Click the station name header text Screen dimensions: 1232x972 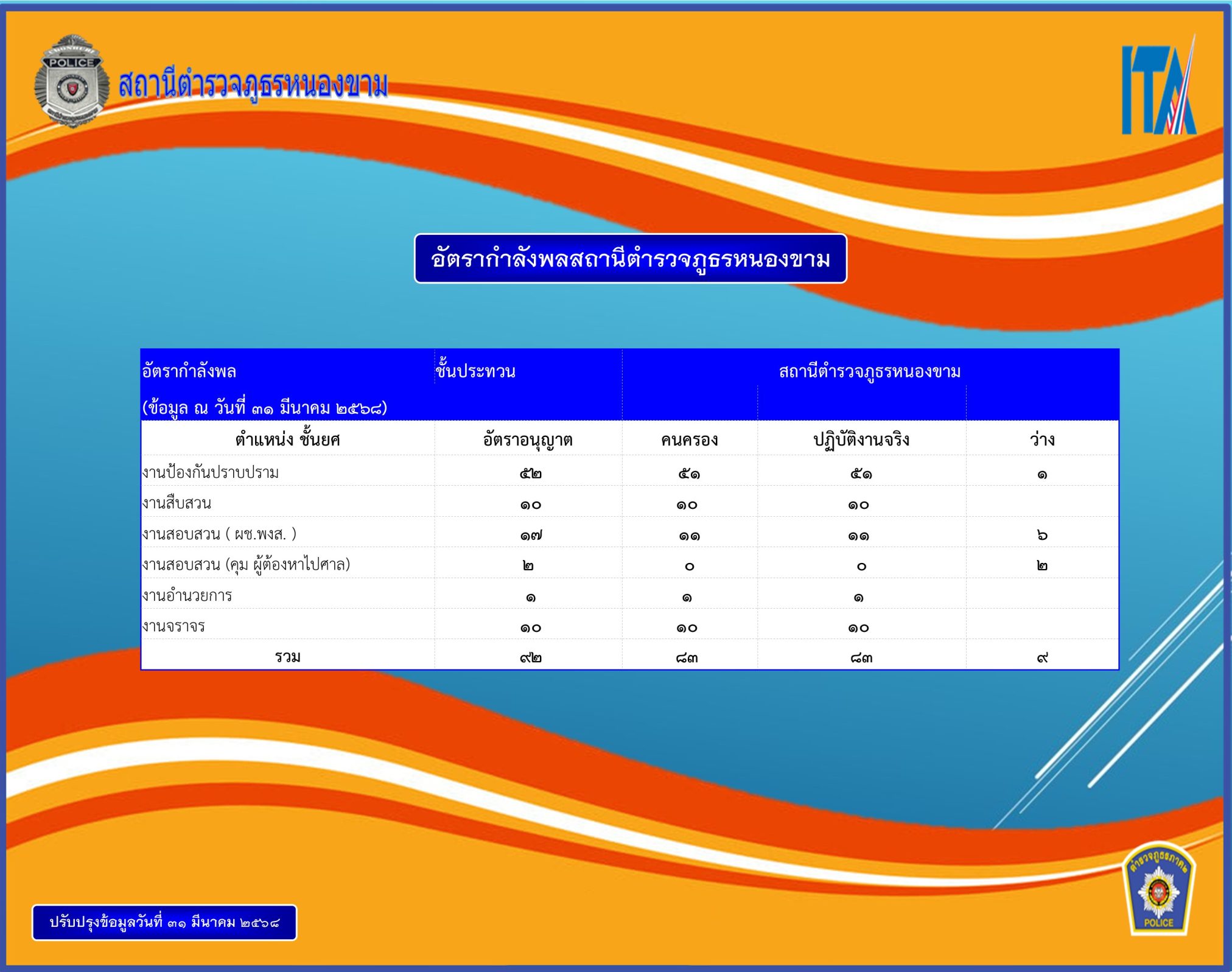253,85
